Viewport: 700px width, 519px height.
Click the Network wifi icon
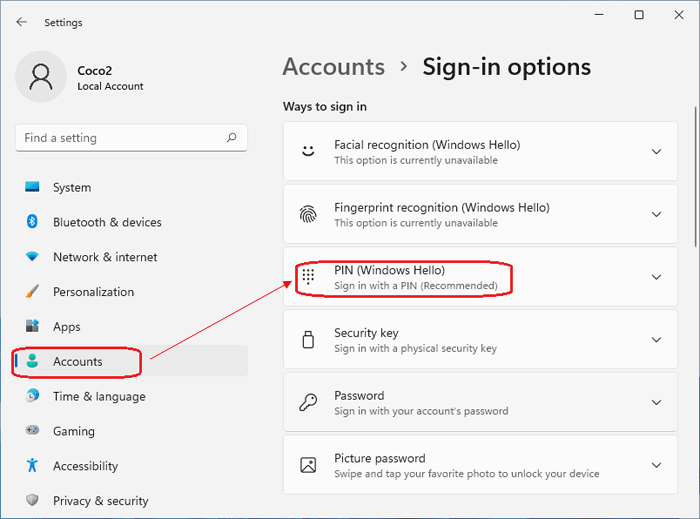[32, 257]
